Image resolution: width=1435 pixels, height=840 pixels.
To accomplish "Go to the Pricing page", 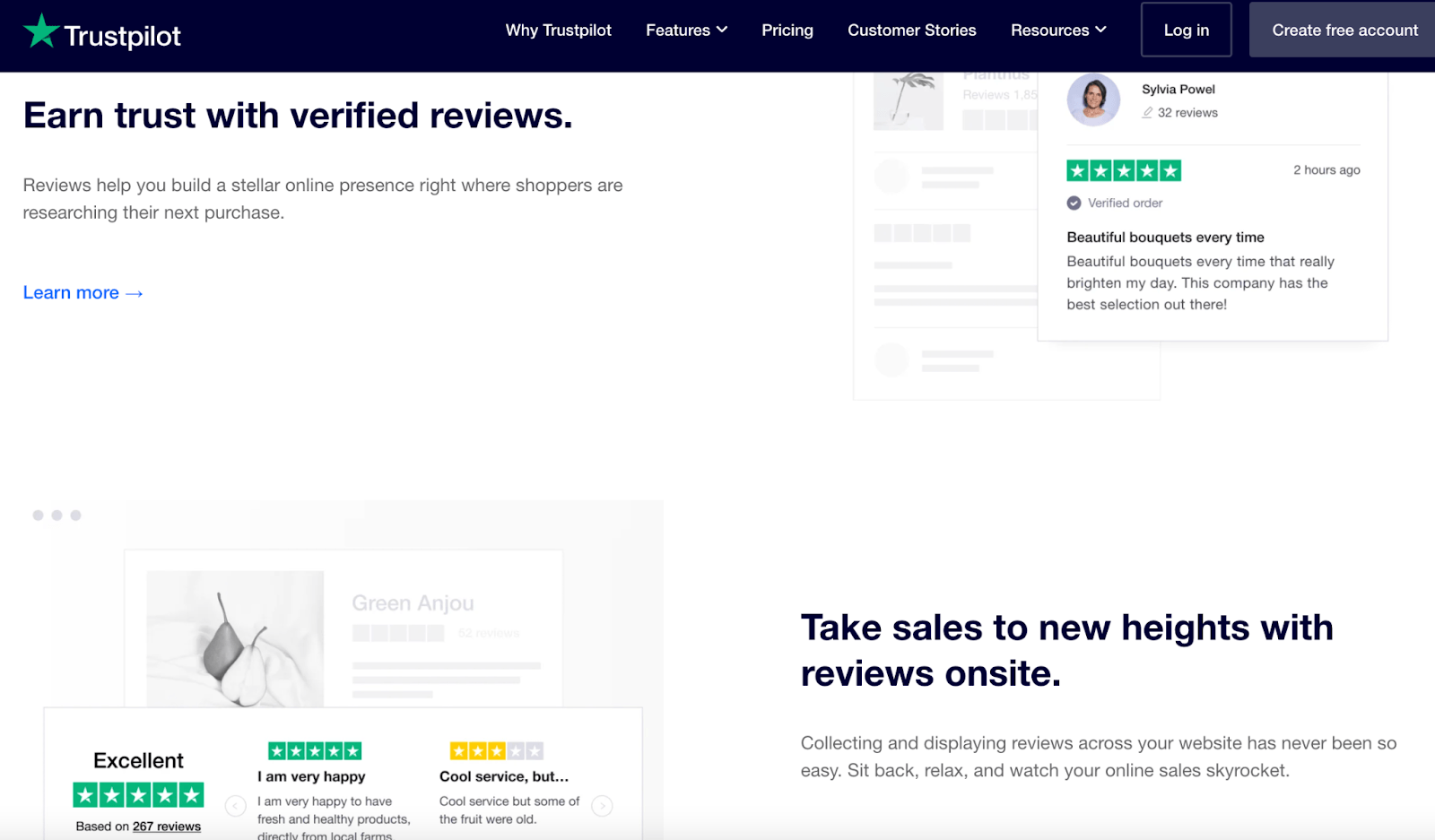I will [787, 30].
